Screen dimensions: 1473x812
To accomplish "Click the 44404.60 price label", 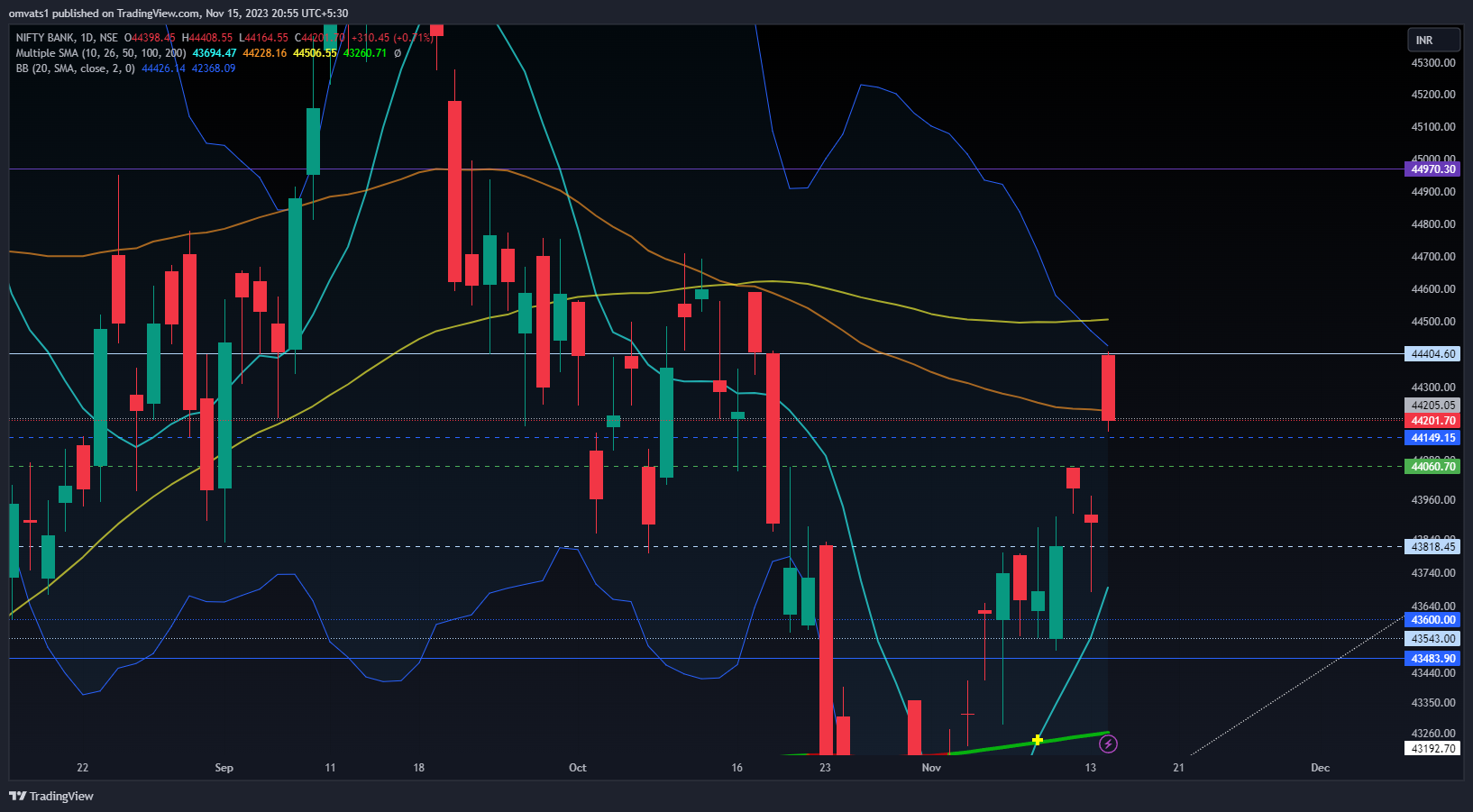I will click(1432, 354).
